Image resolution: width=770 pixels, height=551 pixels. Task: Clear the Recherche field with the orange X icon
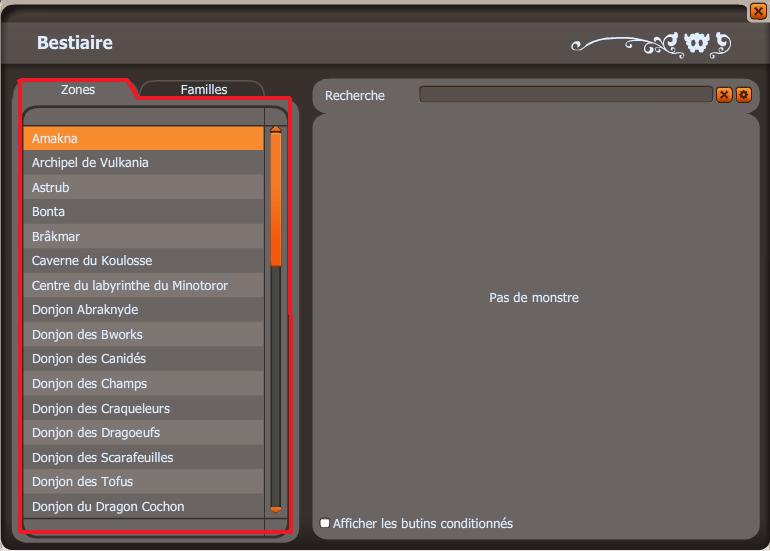(x=724, y=95)
